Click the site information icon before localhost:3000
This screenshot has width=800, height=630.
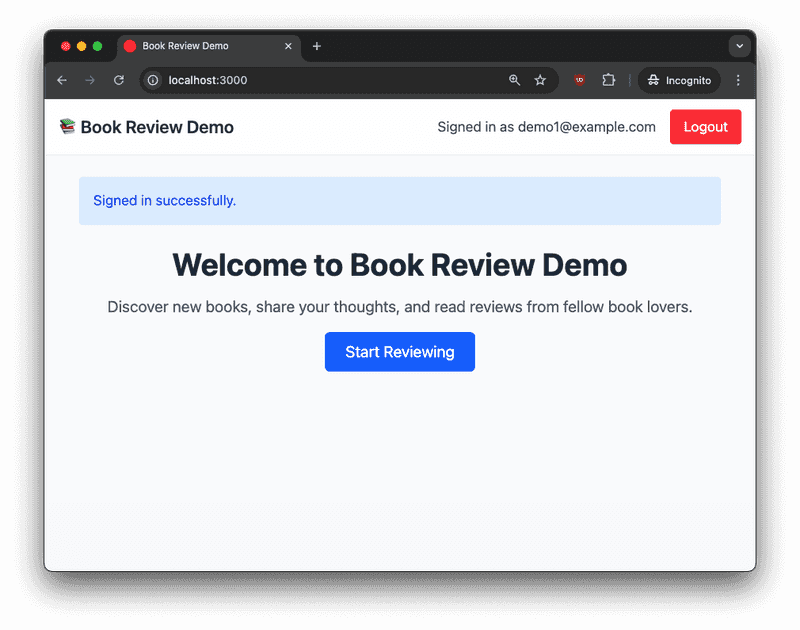151,80
